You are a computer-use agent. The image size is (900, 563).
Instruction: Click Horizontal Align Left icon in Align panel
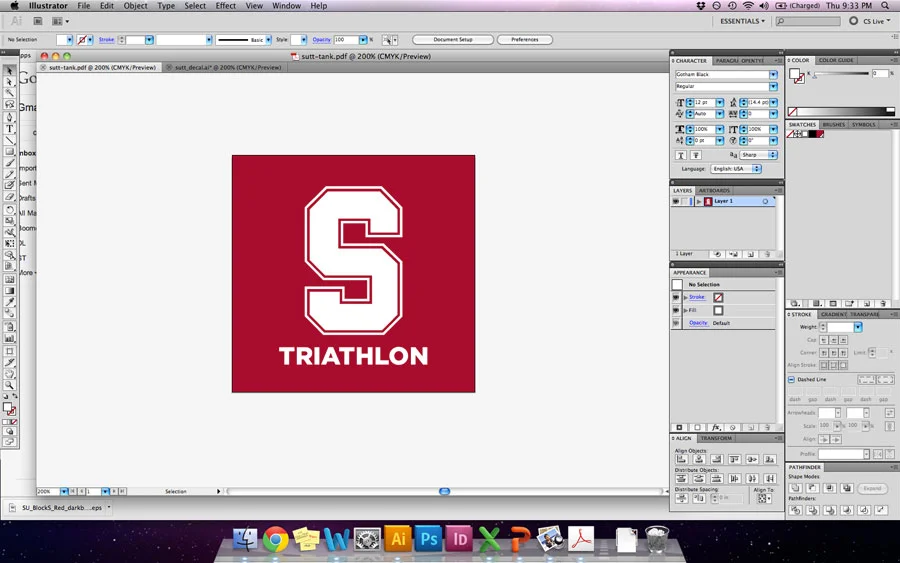[x=681, y=459]
